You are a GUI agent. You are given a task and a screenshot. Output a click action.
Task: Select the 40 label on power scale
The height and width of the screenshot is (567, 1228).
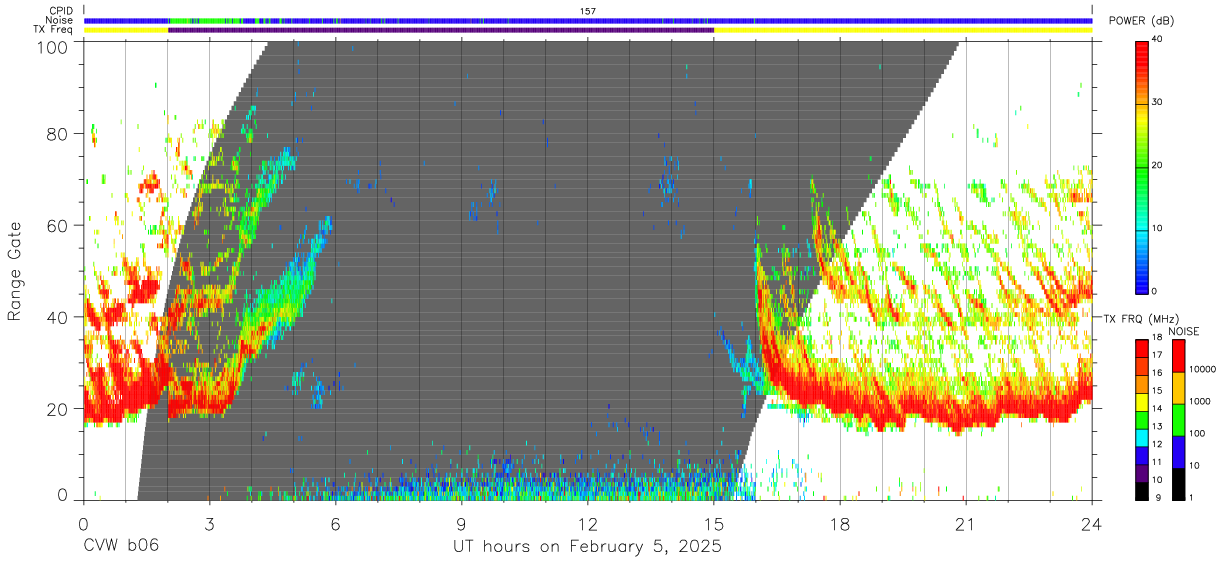click(1157, 40)
